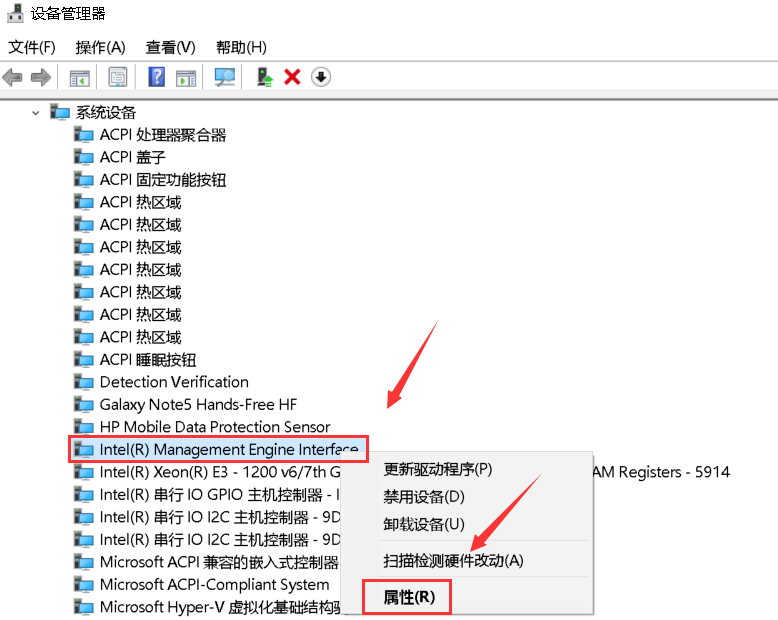Screen dimensions: 778x620
Task: Select ACPI 盖子 device
Action: point(132,157)
